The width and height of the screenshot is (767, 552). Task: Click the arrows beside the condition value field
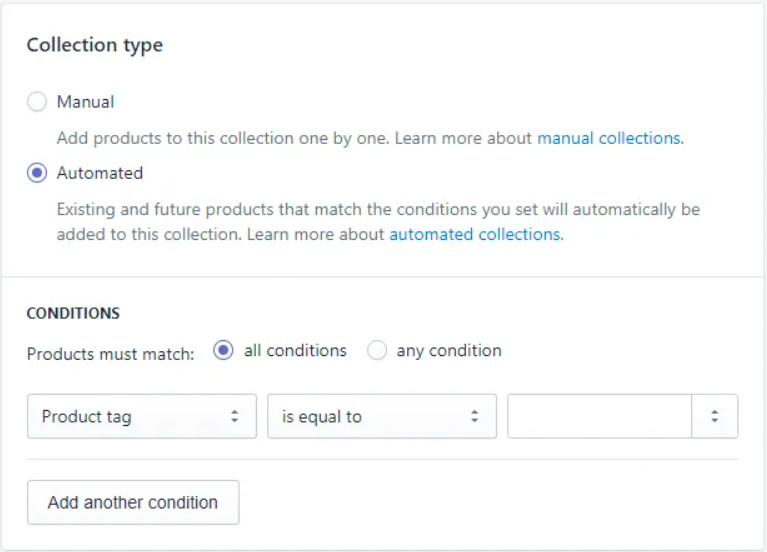[715, 417]
